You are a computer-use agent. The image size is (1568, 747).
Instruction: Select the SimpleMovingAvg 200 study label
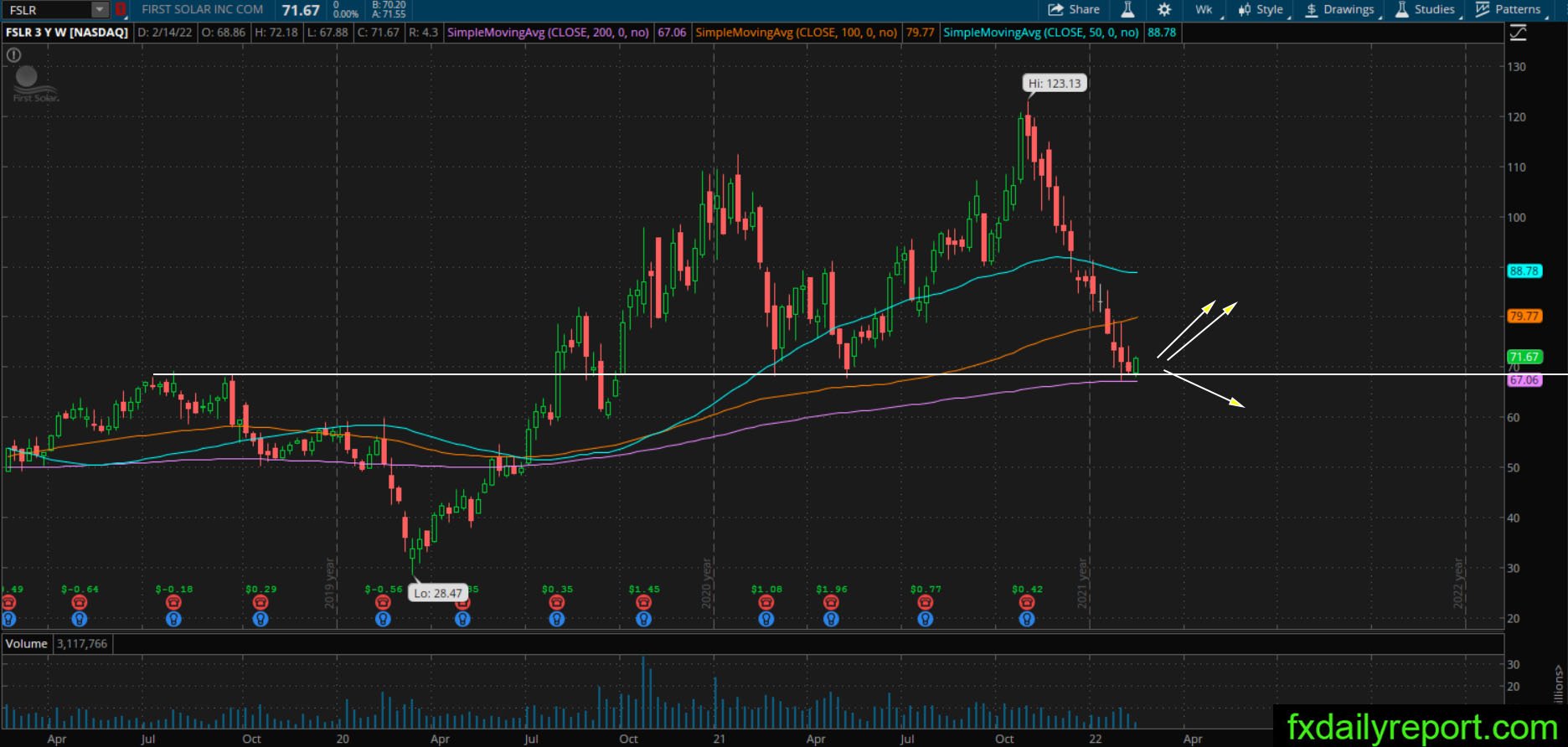coord(548,33)
